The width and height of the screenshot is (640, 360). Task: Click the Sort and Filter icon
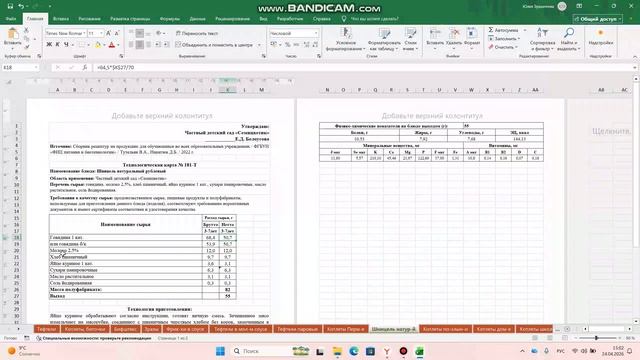pyautogui.click(x=542, y=33)
